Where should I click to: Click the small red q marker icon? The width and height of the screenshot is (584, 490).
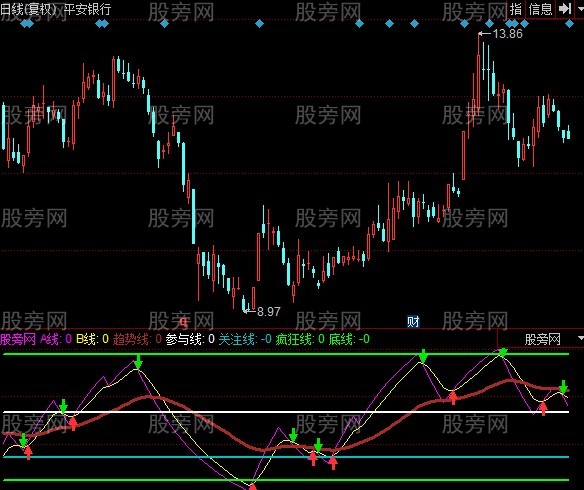pos(183,321)
